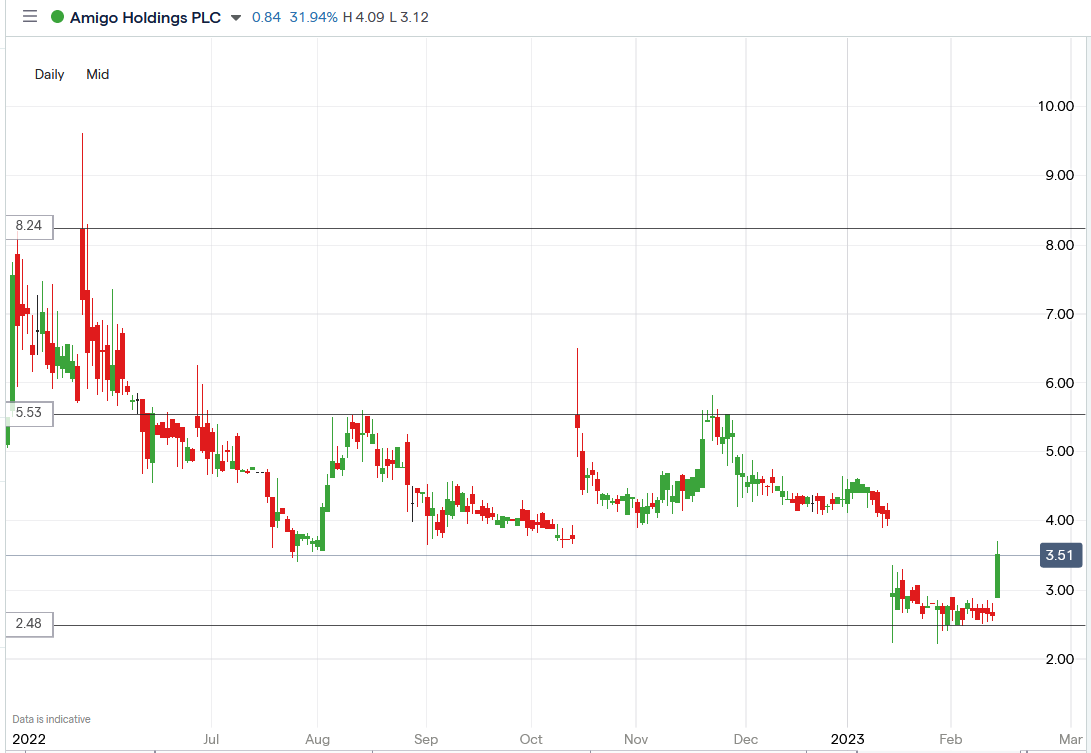Viewport: 1091px width, 753px height.
Task: Select the Amigo Holdings PLC title
Action: click(x=145, y=17)
